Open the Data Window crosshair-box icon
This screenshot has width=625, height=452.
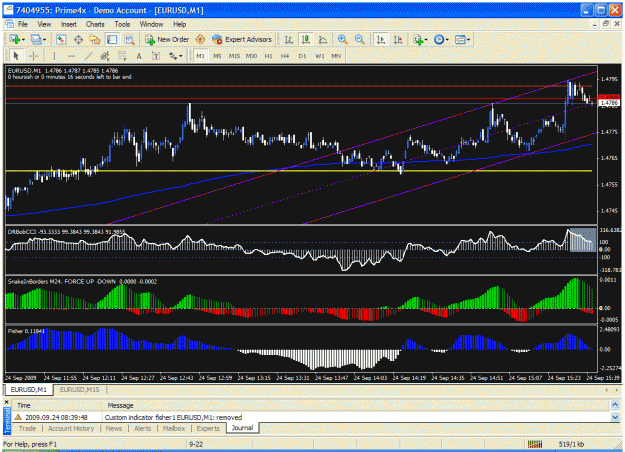pos(78,39)
